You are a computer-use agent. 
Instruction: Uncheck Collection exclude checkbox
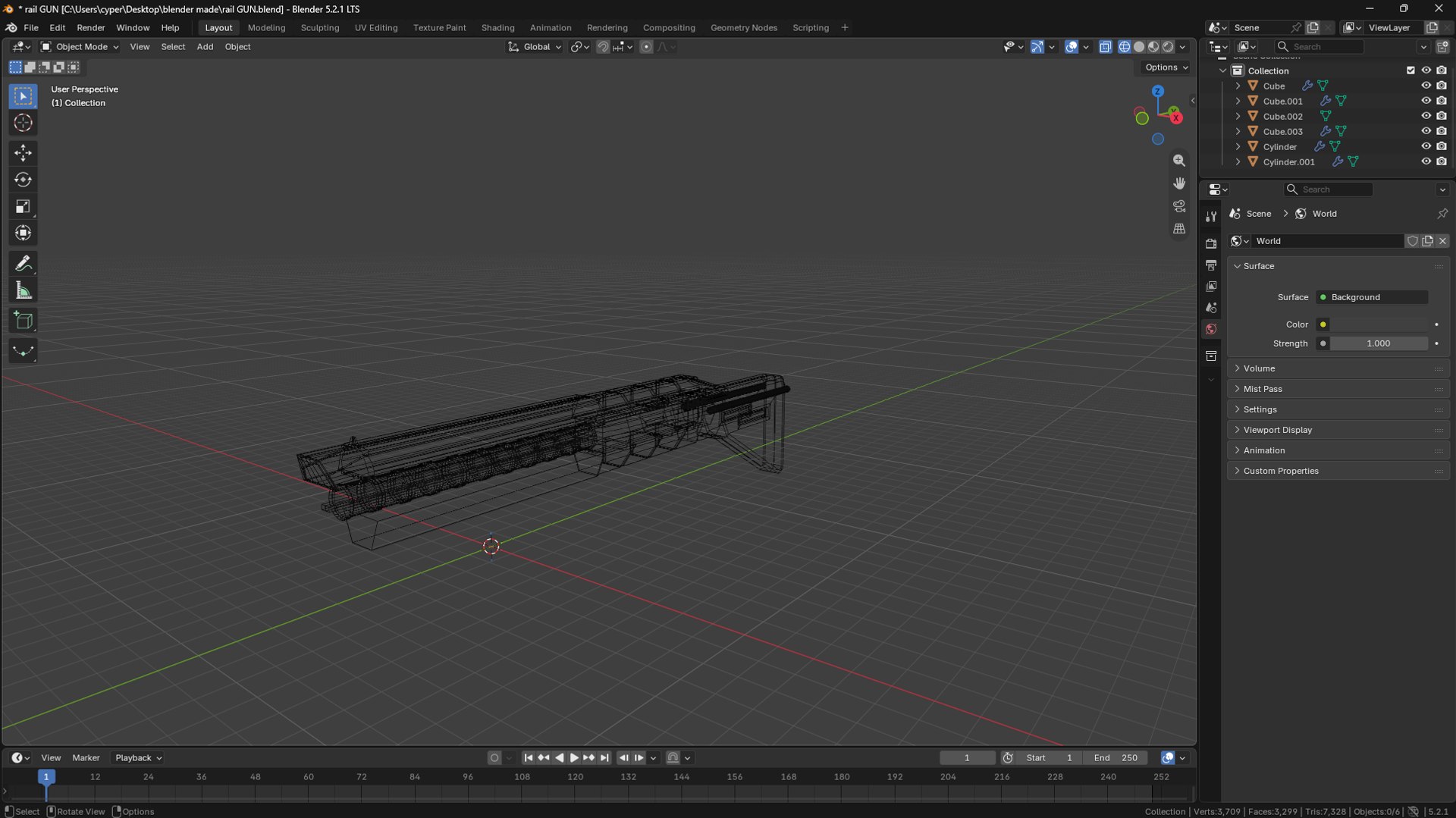(1410, 71)
